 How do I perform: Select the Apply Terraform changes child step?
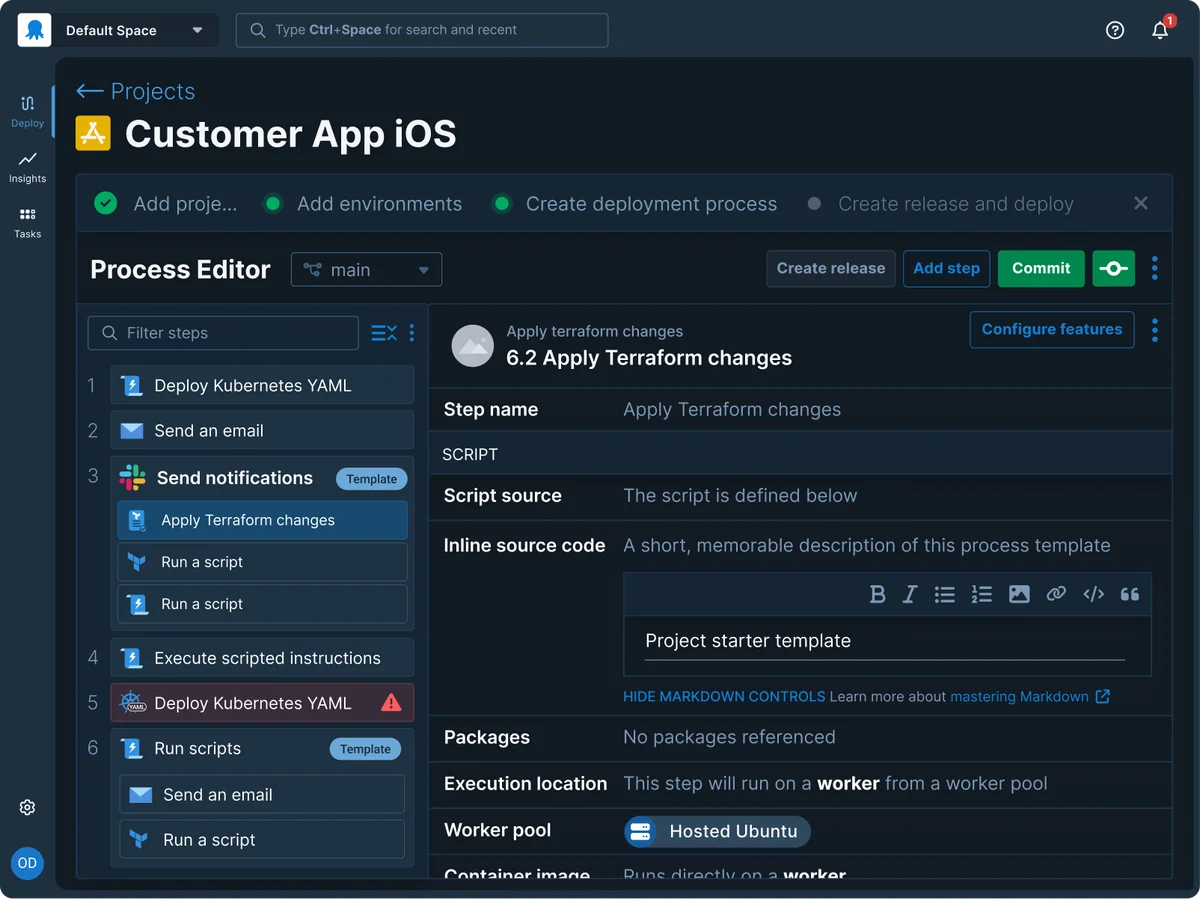pyautogui.click(x=263, y=520)
